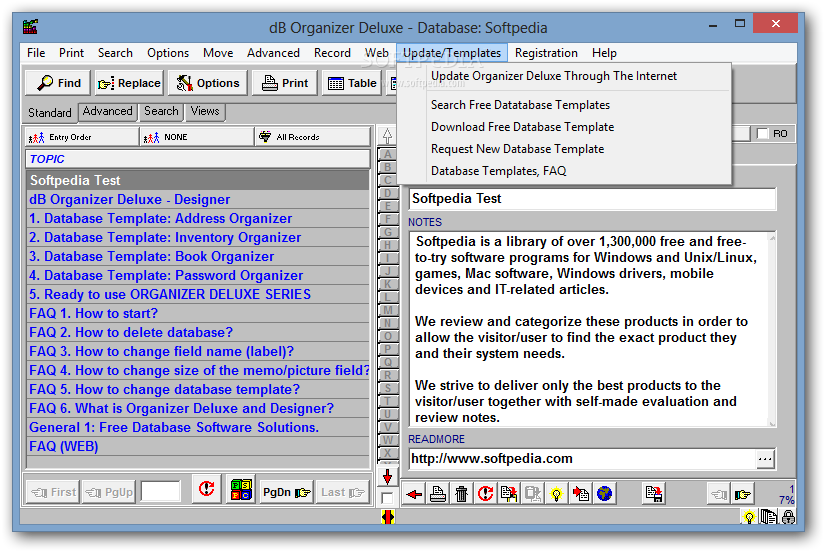Click the Options toolbar button
The height and width of the screenshot is (552, 825).
tap(207, 83)
